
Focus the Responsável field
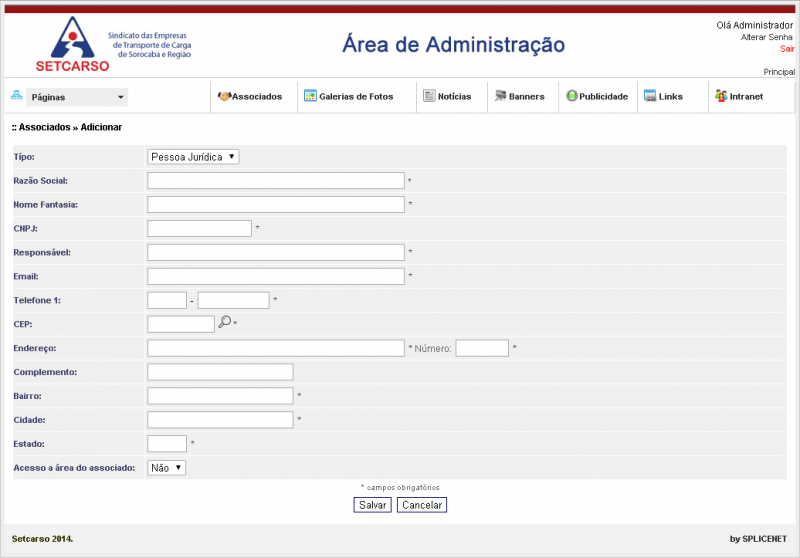[276, 252]
